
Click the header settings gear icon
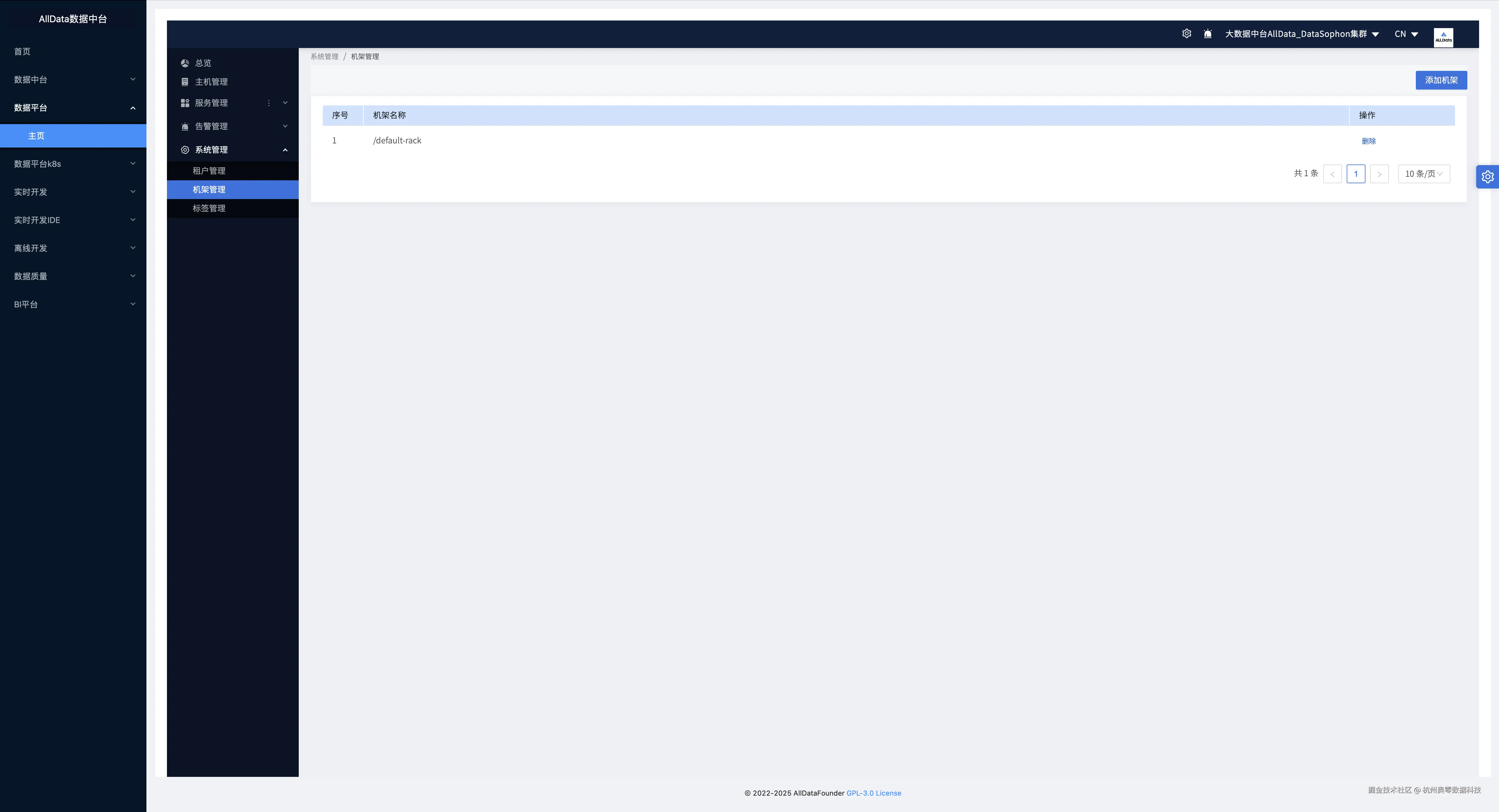pos(1186,34)
